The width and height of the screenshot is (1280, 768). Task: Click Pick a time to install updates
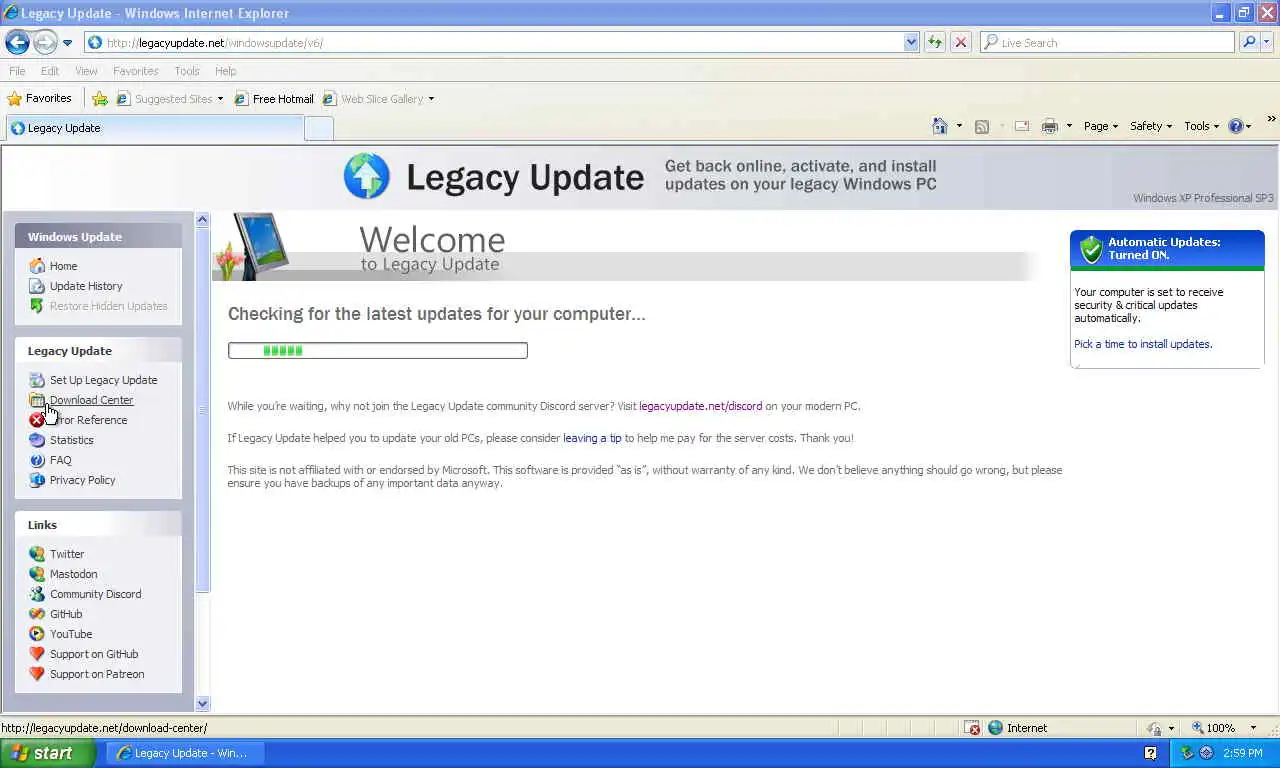[x=1143, y=344]
